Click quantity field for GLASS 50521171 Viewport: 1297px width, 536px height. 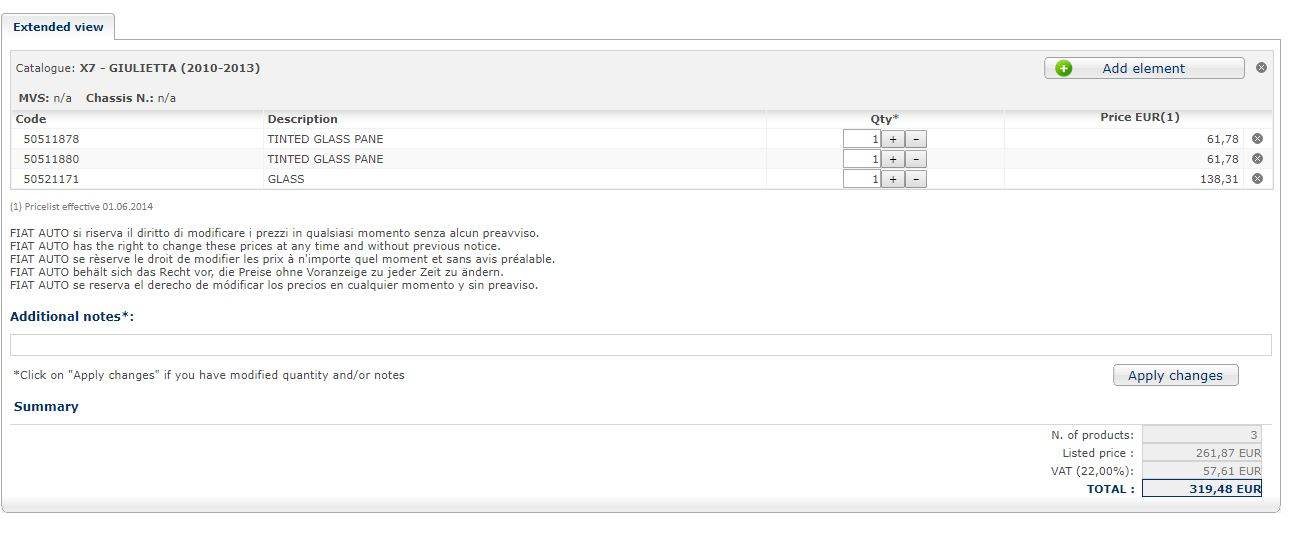861,179
